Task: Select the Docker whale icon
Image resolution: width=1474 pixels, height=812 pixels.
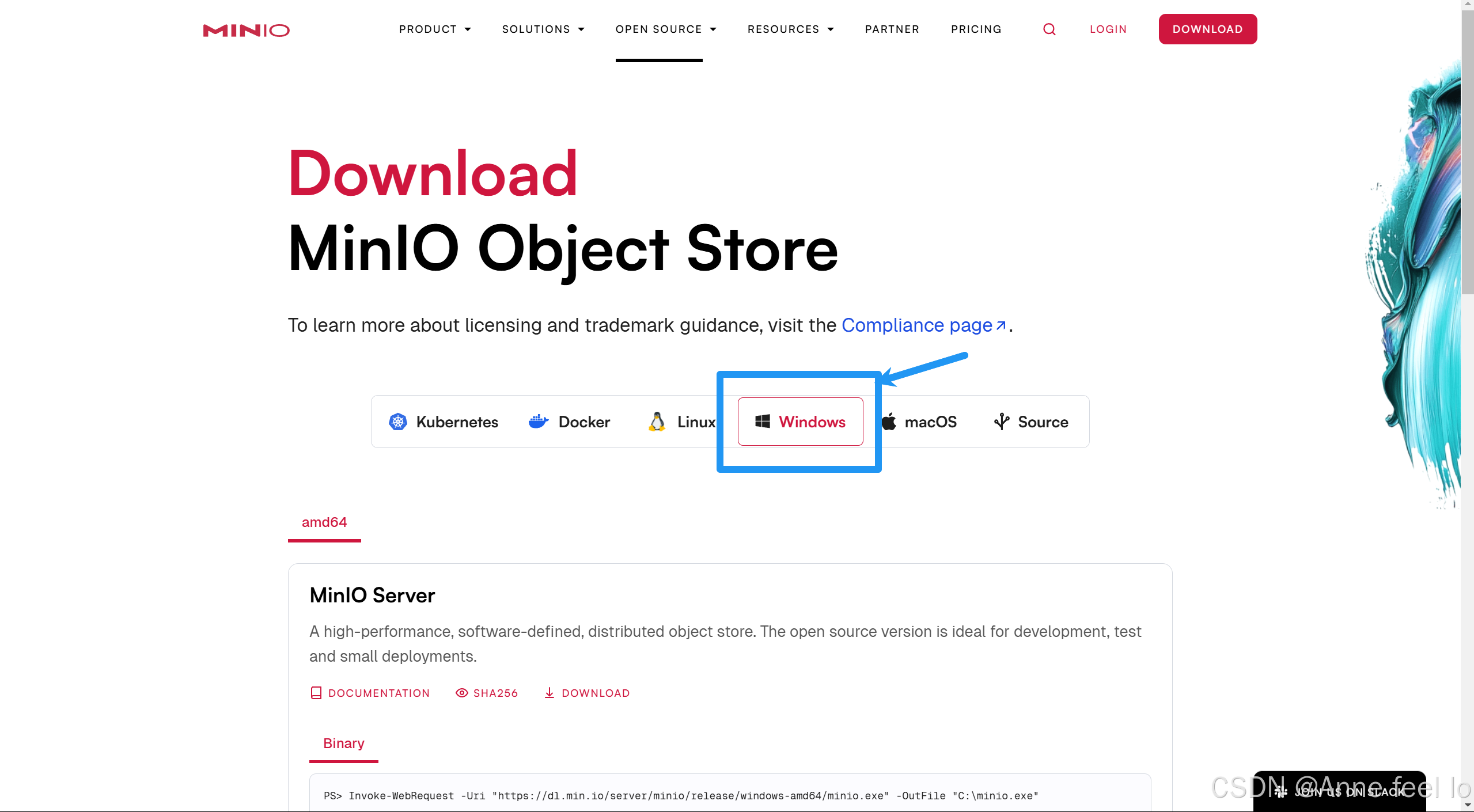Action: [x=537, y=421]
